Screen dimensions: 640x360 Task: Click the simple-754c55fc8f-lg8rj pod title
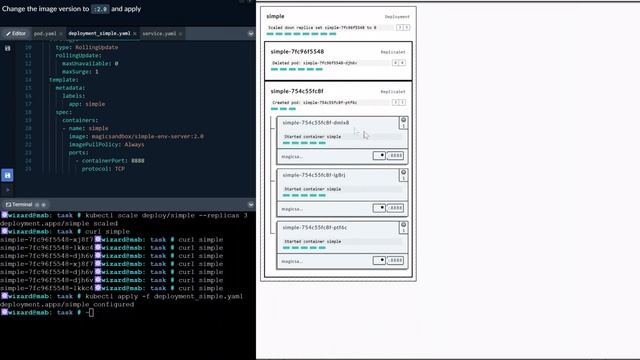pyautogui.click(x=314, y=175)
